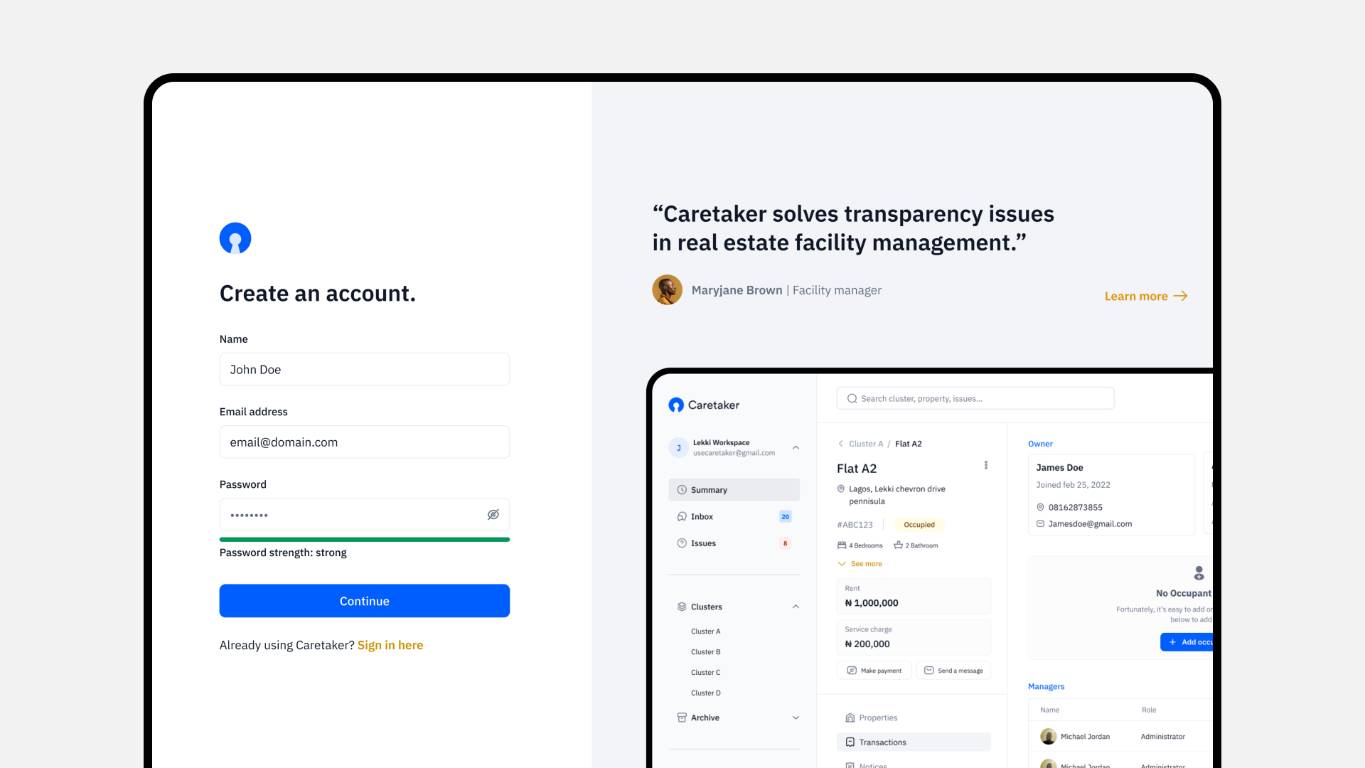Screen dimensions: 1365x768
Task: Click the bathtub icon next to 2 Bathroom
Action: [898, 545]
